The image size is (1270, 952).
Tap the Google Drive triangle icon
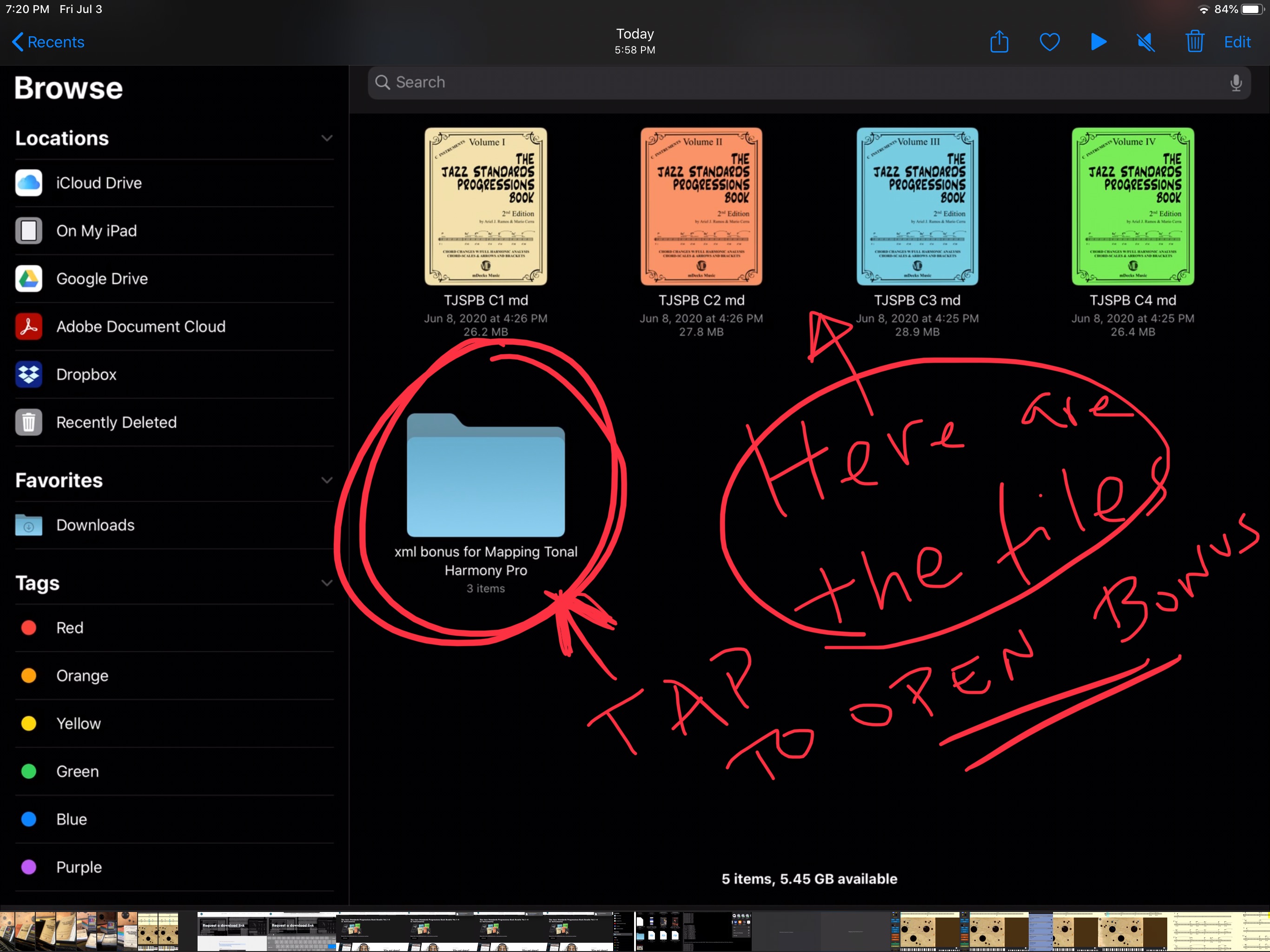click(29, 278)
